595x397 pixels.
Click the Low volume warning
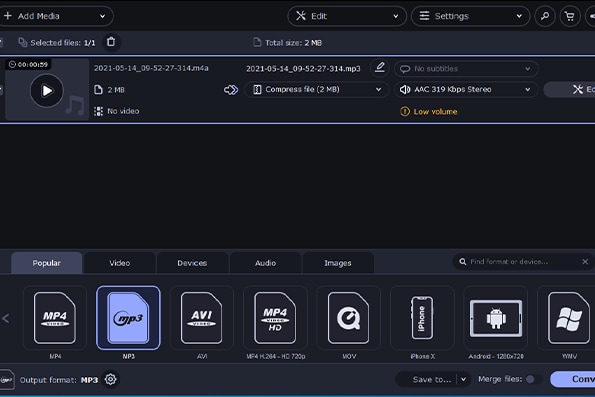pyautogui.click(x=429, y=112)
